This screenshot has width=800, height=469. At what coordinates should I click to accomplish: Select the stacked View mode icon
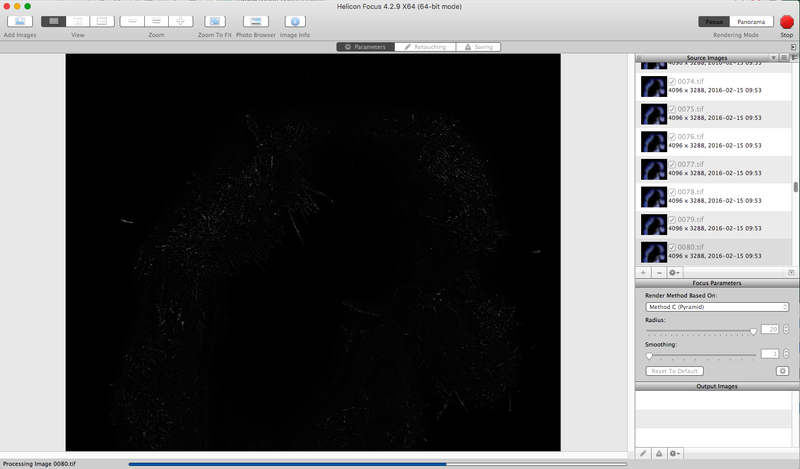[x=102, y=21]
